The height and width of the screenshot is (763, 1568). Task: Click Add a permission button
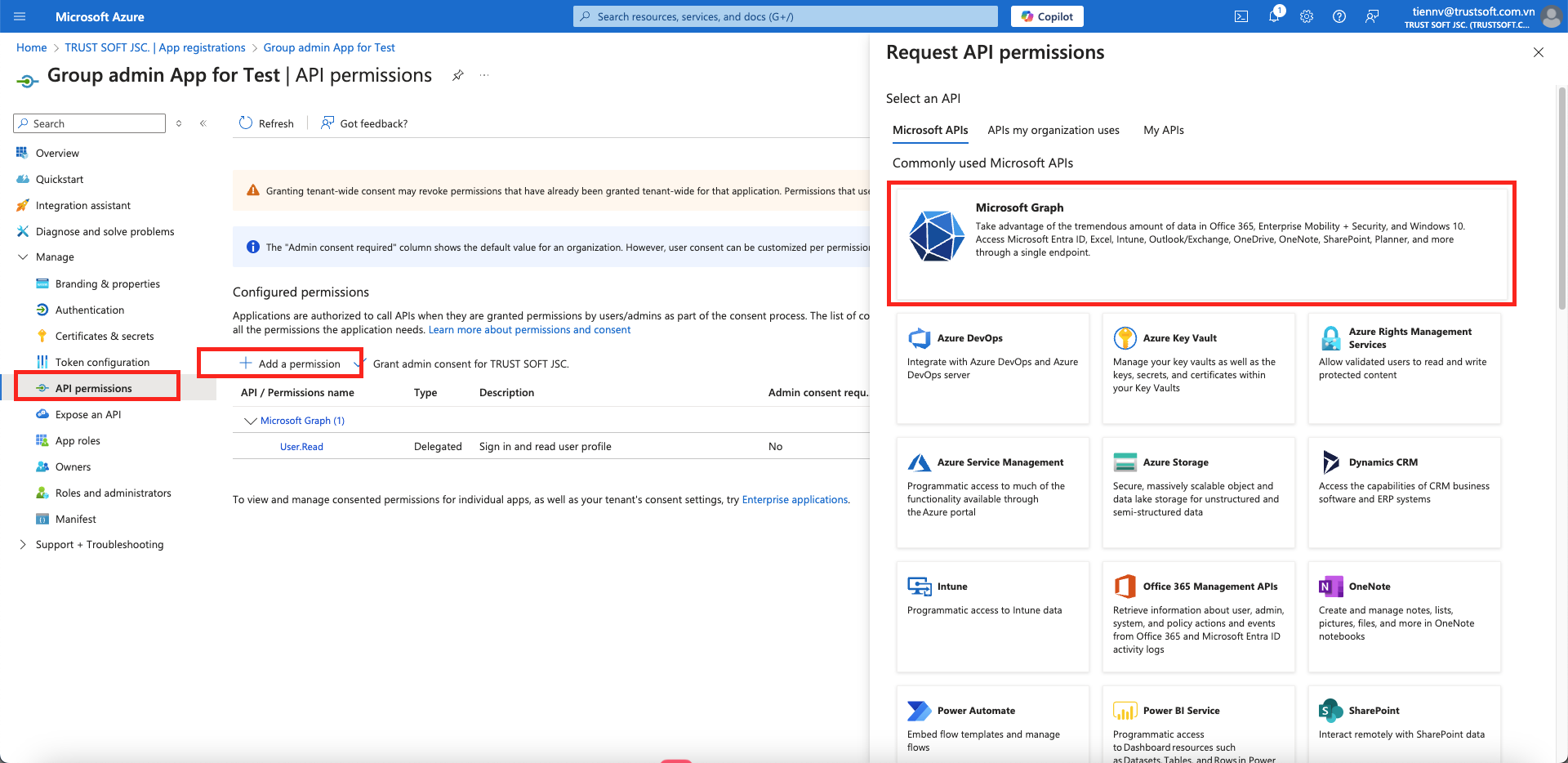pos(289,364)
